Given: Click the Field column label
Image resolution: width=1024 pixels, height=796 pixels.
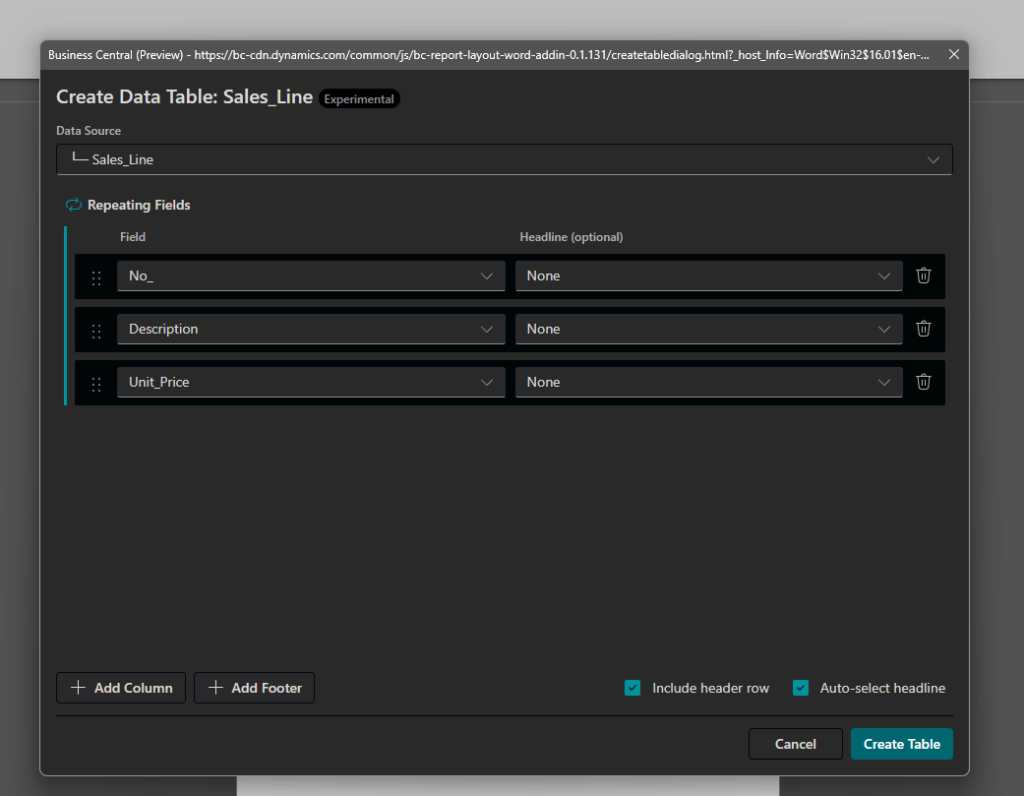Looking at the screenshot, I should click(133, 237).
